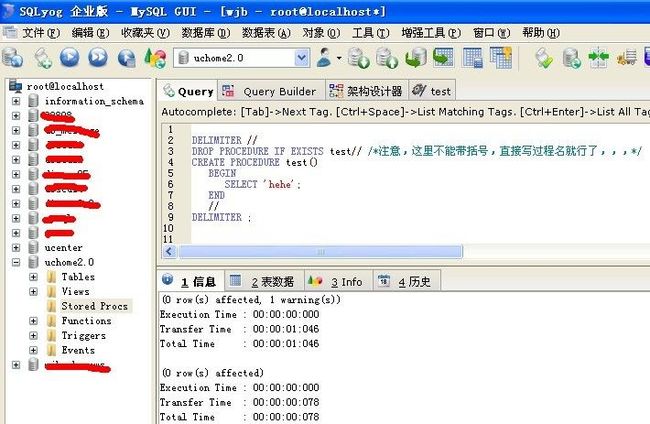Image resolution: width=650 pixels, height=424 pixels.
Task: Open the 窗口(W) menu
Action: tap(492, 33)
